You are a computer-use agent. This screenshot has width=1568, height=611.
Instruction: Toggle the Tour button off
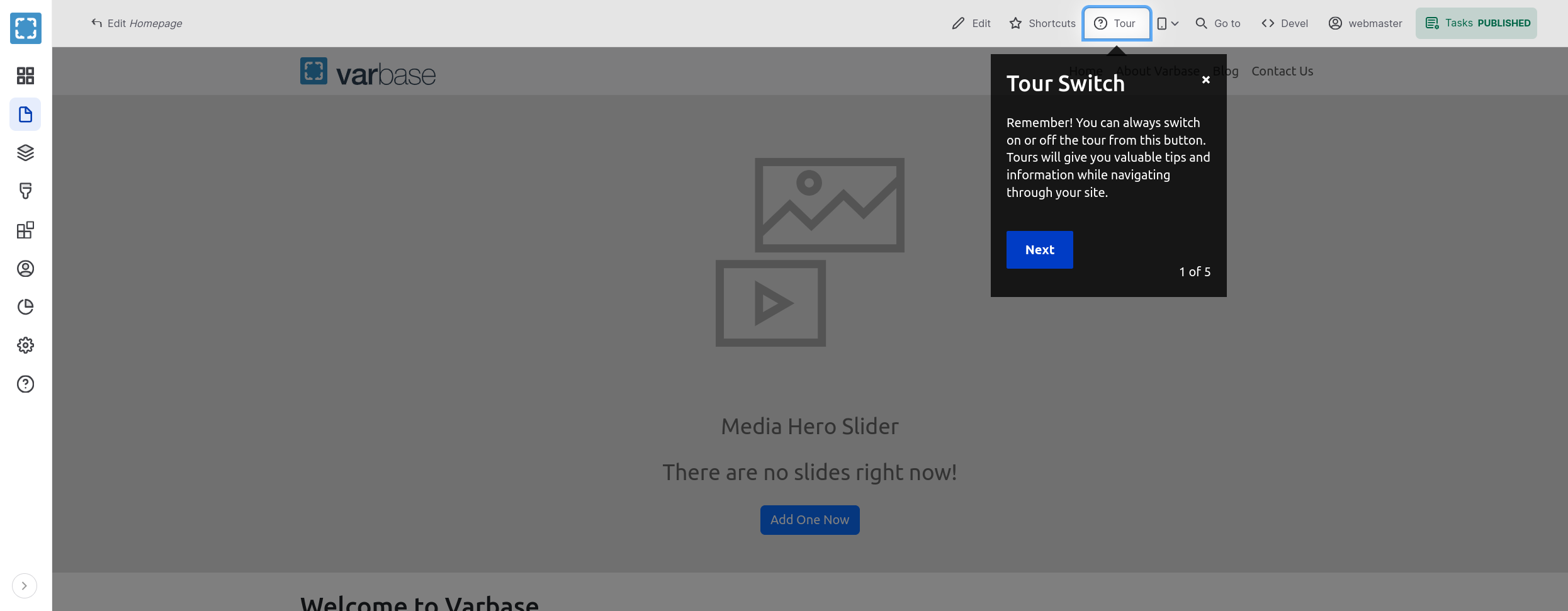[x=1116, y=23]
